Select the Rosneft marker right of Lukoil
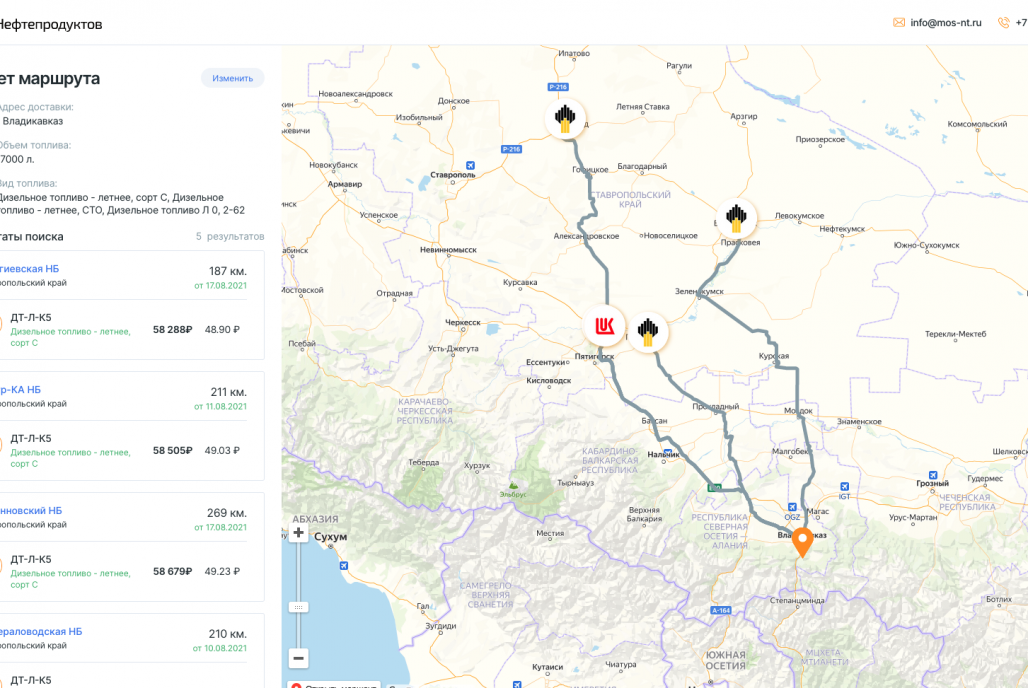The height and width of the screenshot is (688, 1028). point(648,327)
